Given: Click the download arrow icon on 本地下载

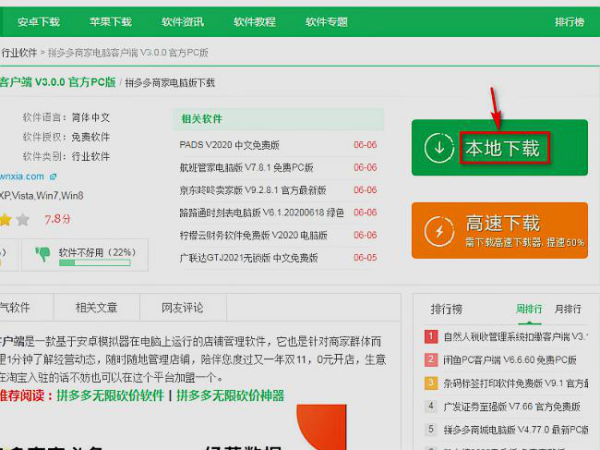Looking at the screenshot, I should [x=439, y=148].
